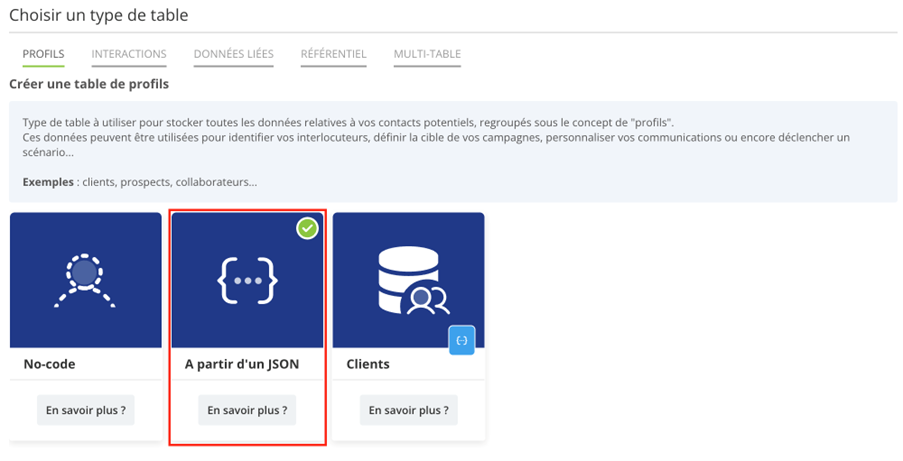
Task: Click the Clients card title
Action: click(368, 364)
